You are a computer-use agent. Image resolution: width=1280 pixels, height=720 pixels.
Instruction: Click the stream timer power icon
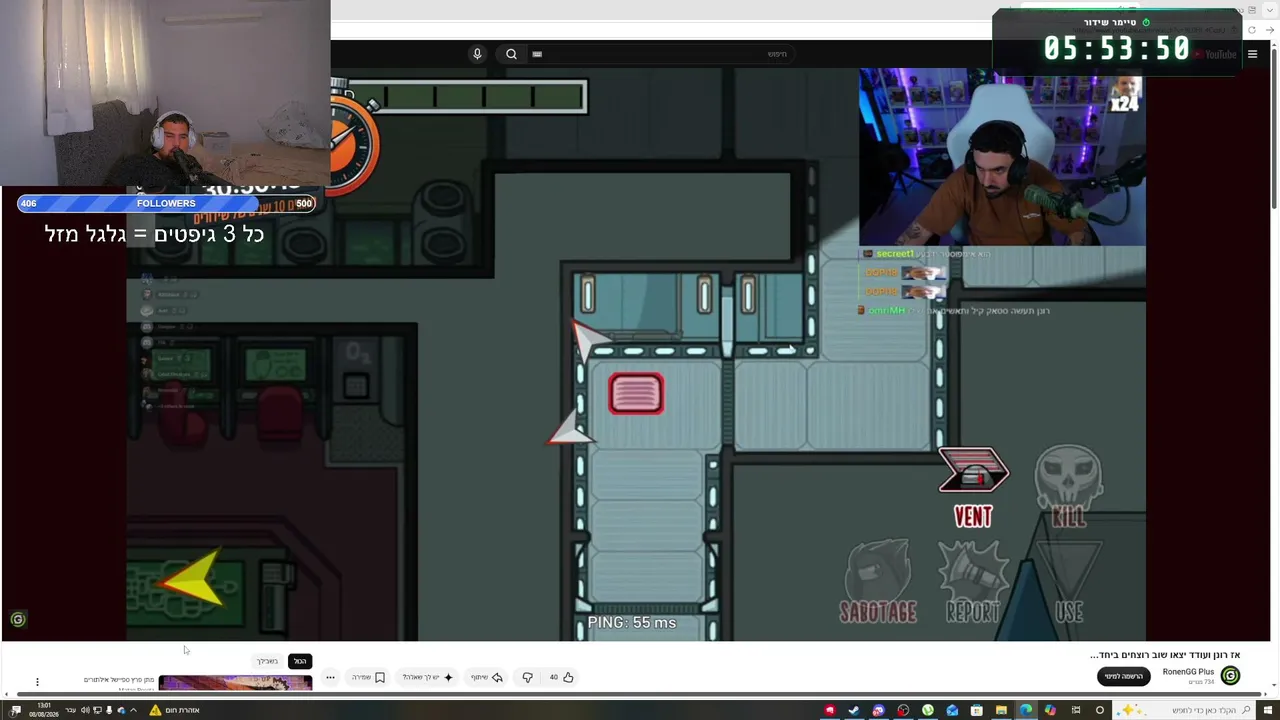[x=1146, y=22]
